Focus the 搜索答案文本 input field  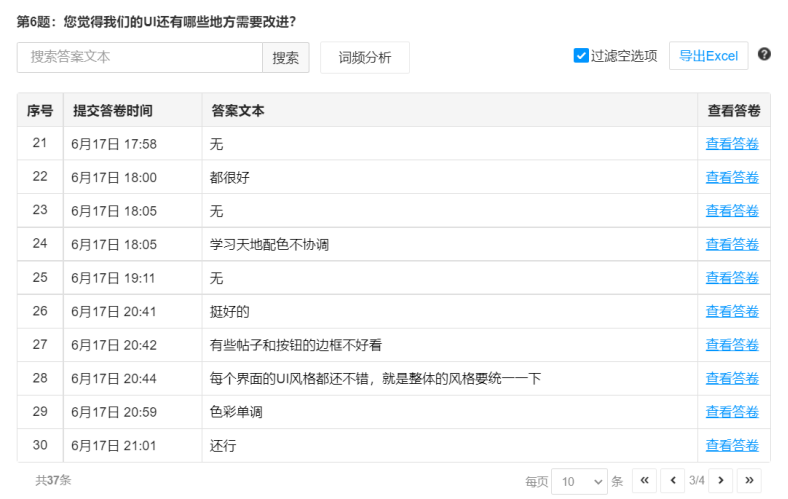tap(140, 58)
